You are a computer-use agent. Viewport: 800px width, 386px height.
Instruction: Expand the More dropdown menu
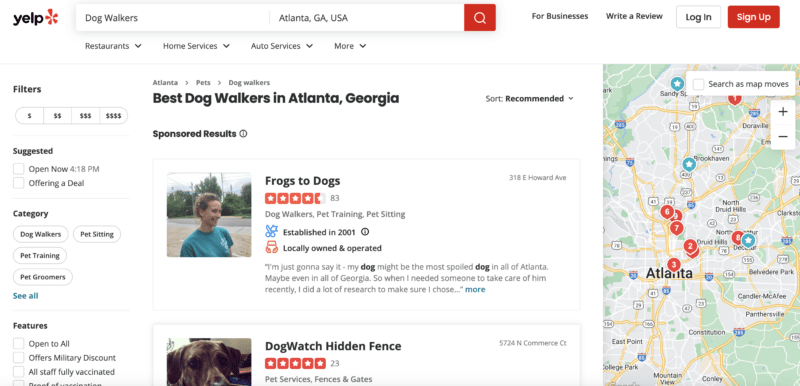point(350,46)
